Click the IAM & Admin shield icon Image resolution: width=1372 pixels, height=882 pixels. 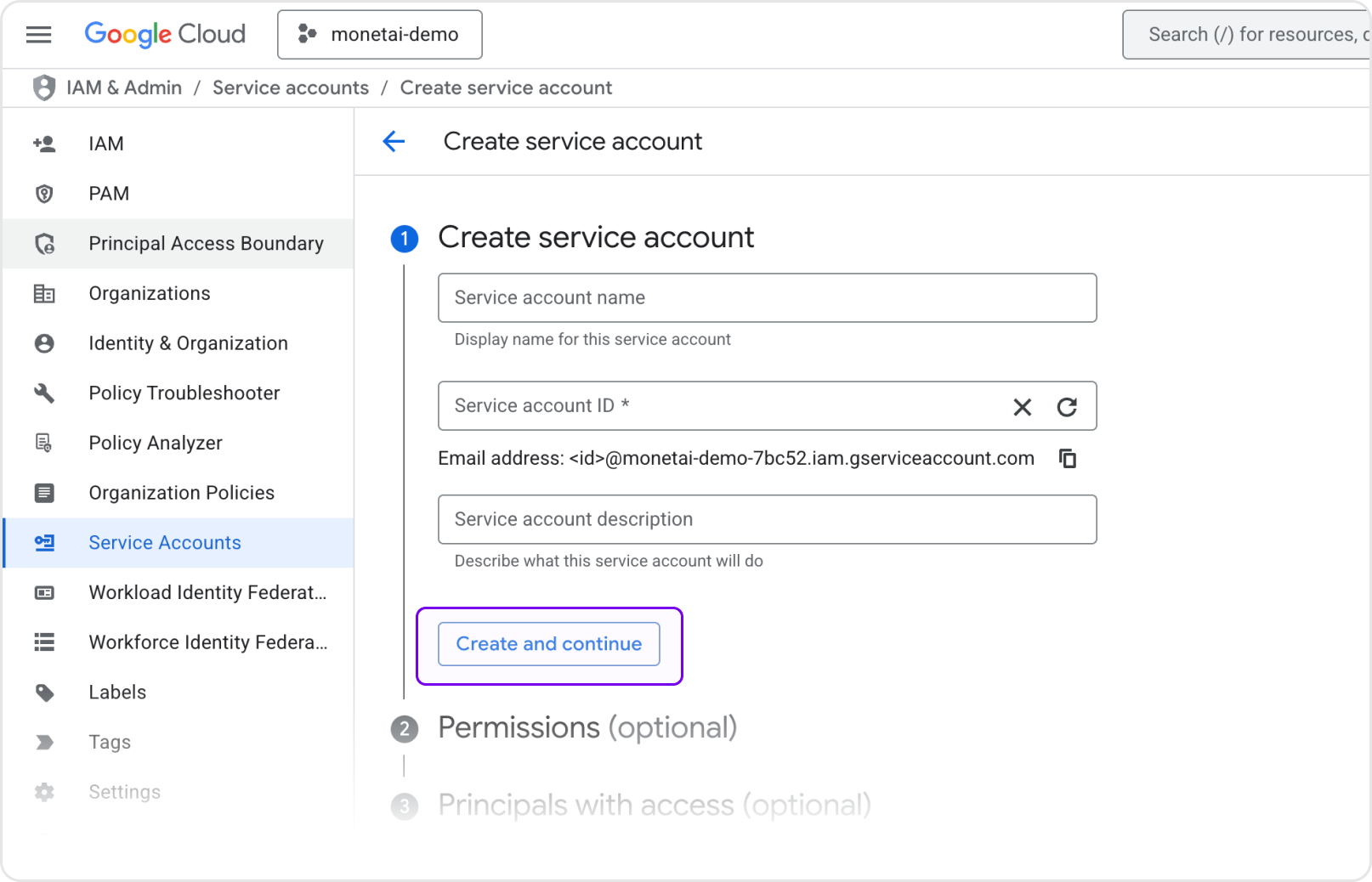(44, 88)
